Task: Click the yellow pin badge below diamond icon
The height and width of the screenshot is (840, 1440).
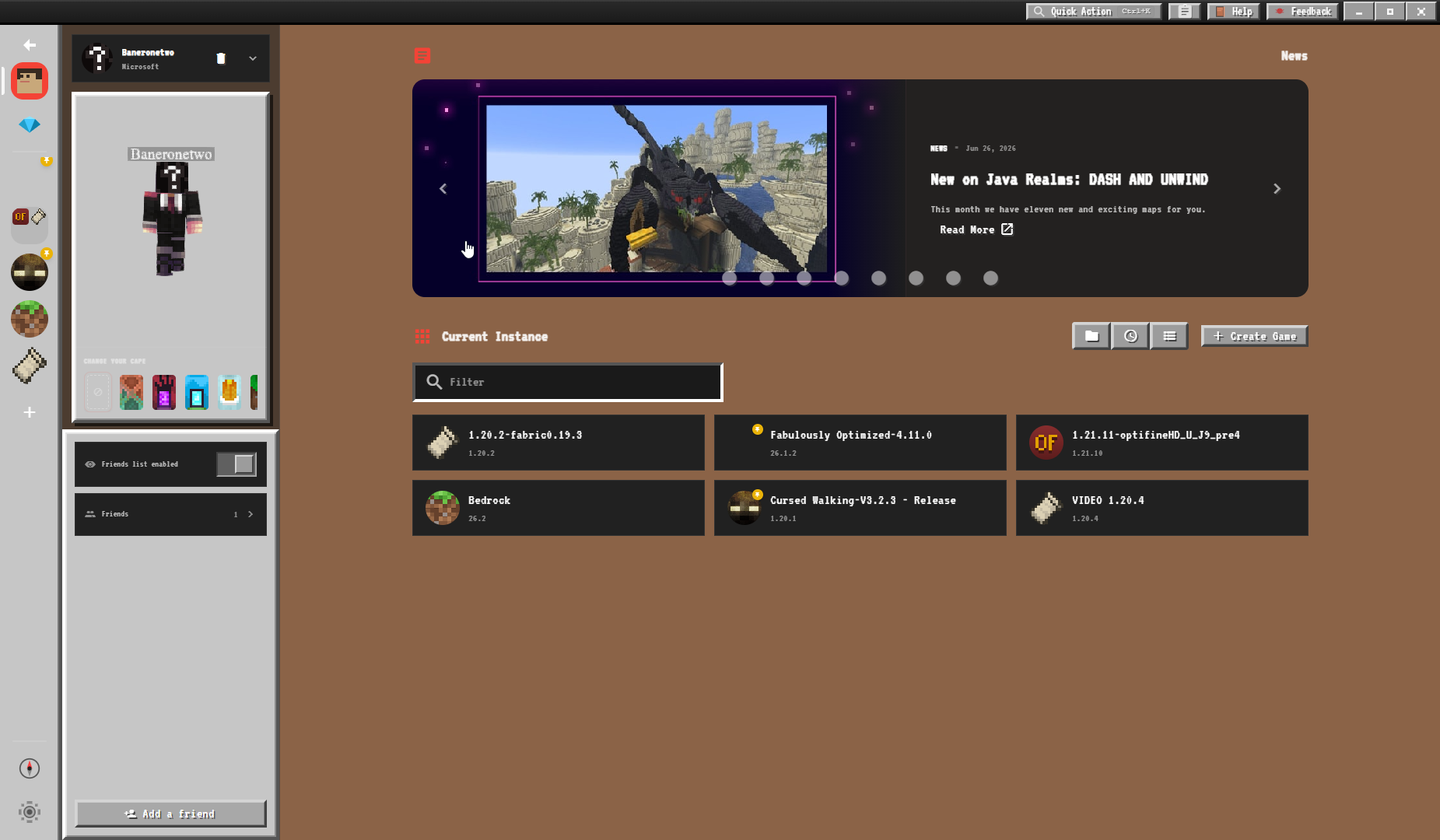Action: coord(47,161)
